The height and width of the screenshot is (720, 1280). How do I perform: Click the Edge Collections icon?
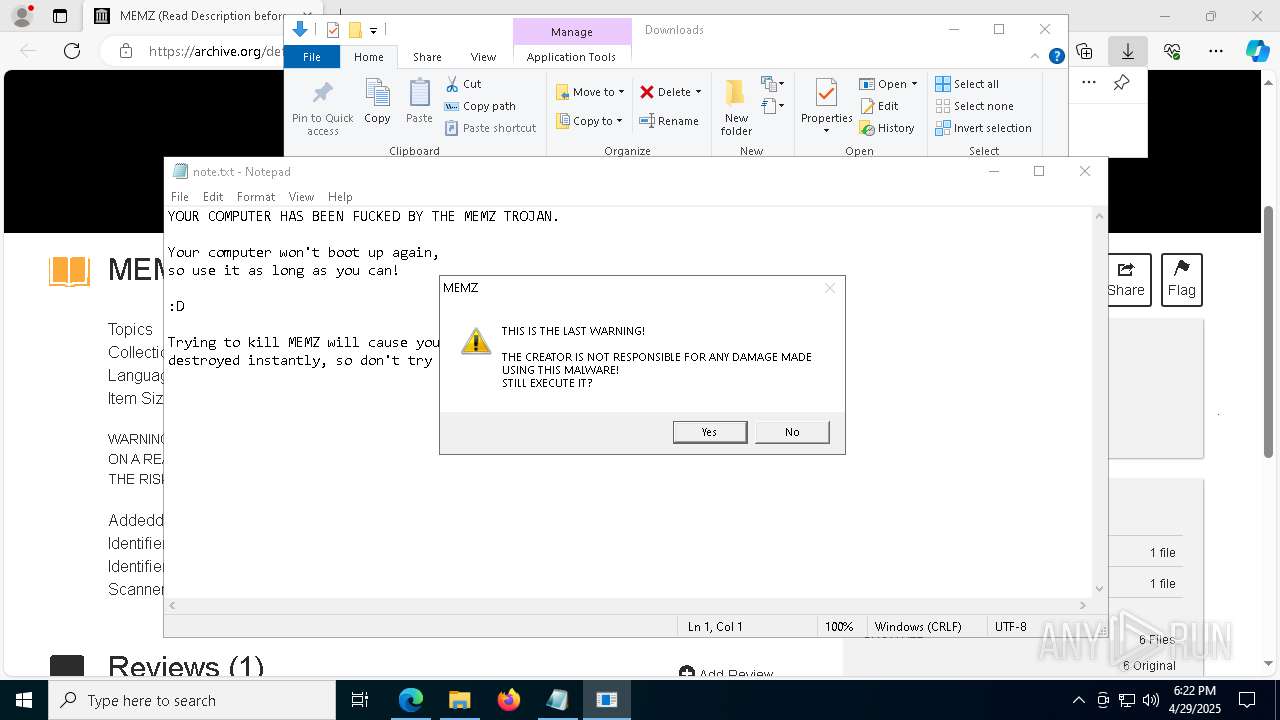[1084, 51]
